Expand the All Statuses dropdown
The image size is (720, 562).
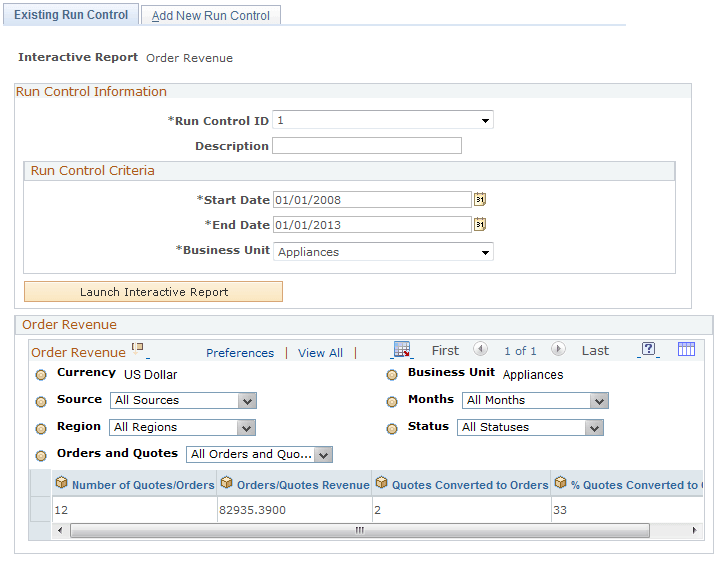pos(530,427)
